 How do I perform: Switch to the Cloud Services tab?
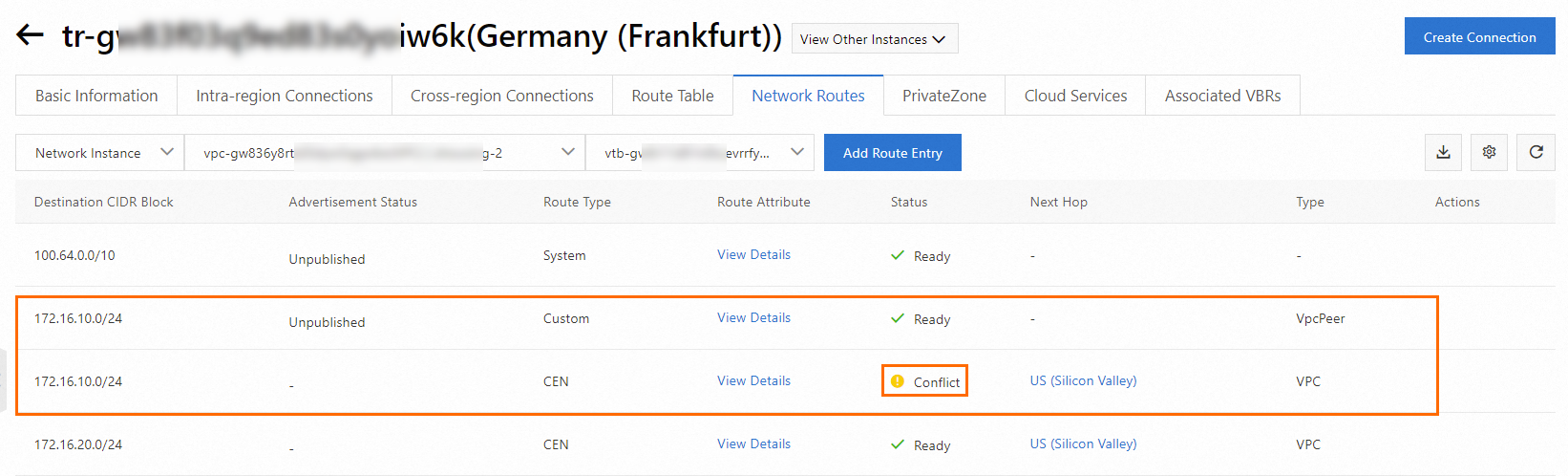tap(1075, 96)
